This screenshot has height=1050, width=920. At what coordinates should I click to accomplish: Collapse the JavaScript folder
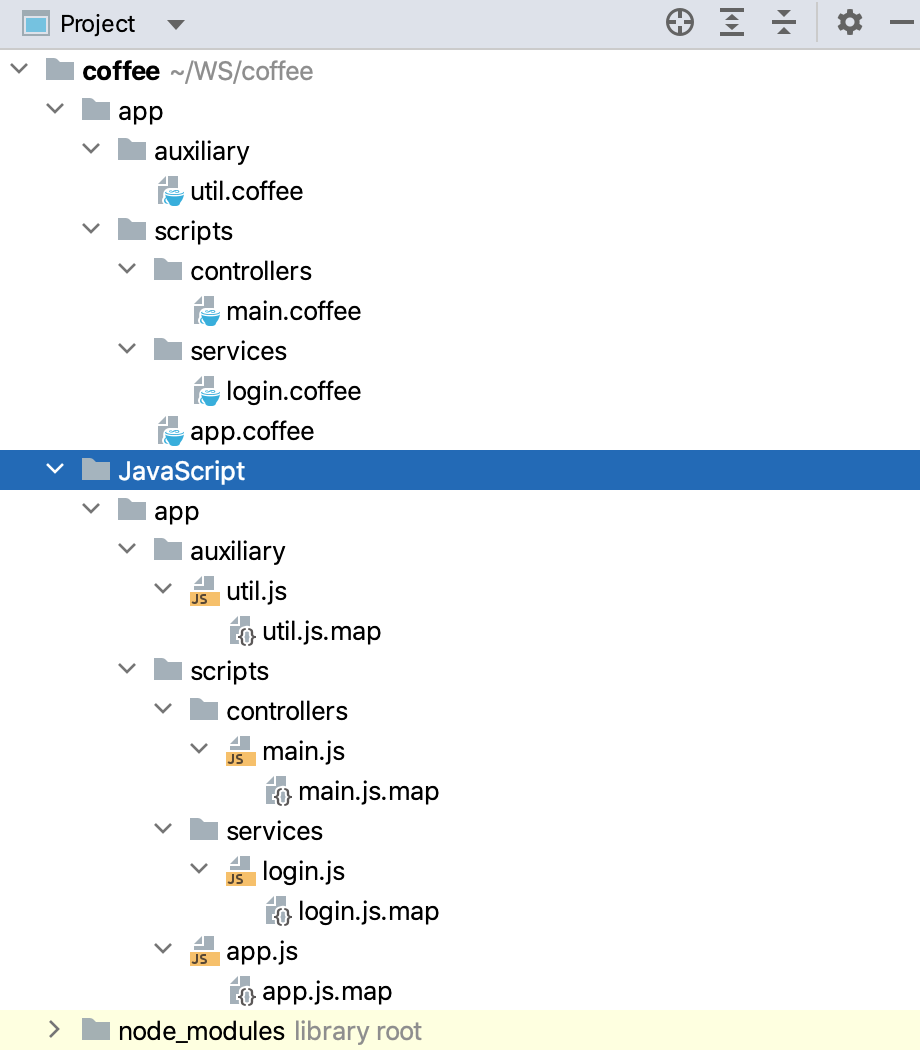click(55, 469)
